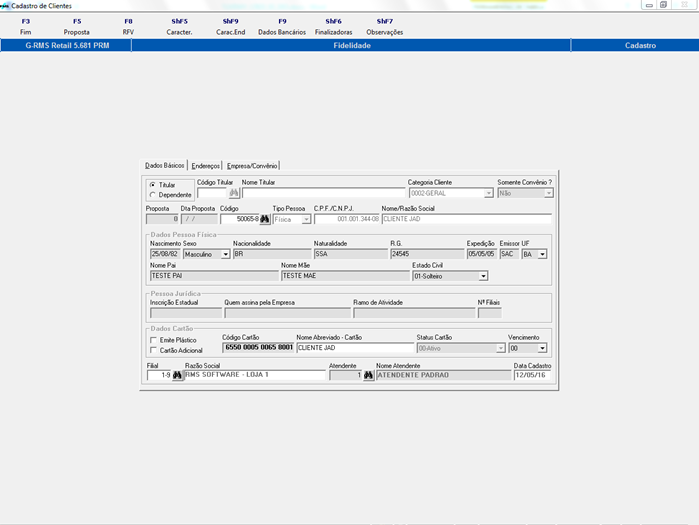Open ShF5 Caracter. from the toolbar

pos(179,27)
